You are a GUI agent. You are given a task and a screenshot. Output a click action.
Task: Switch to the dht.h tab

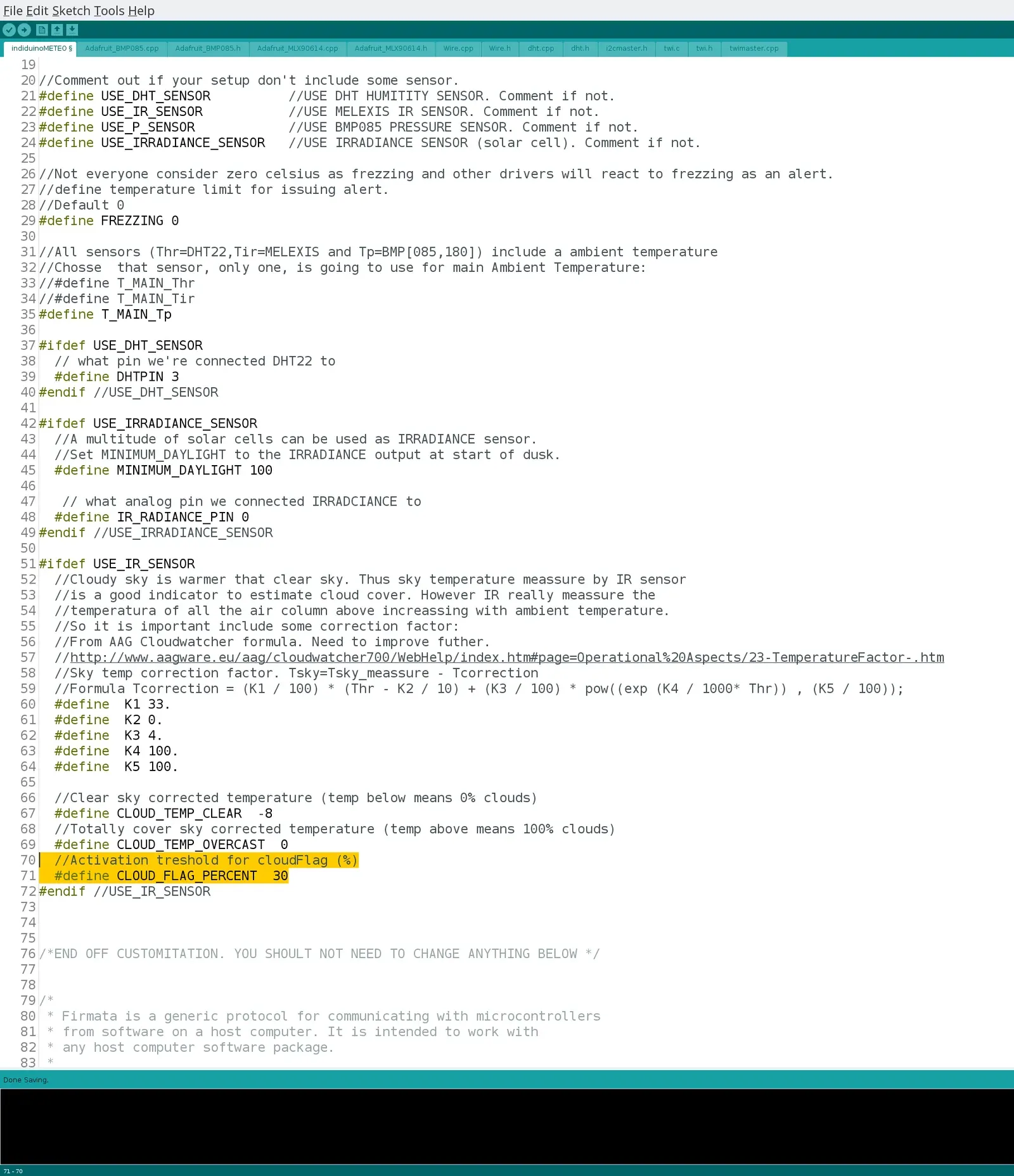580,49
